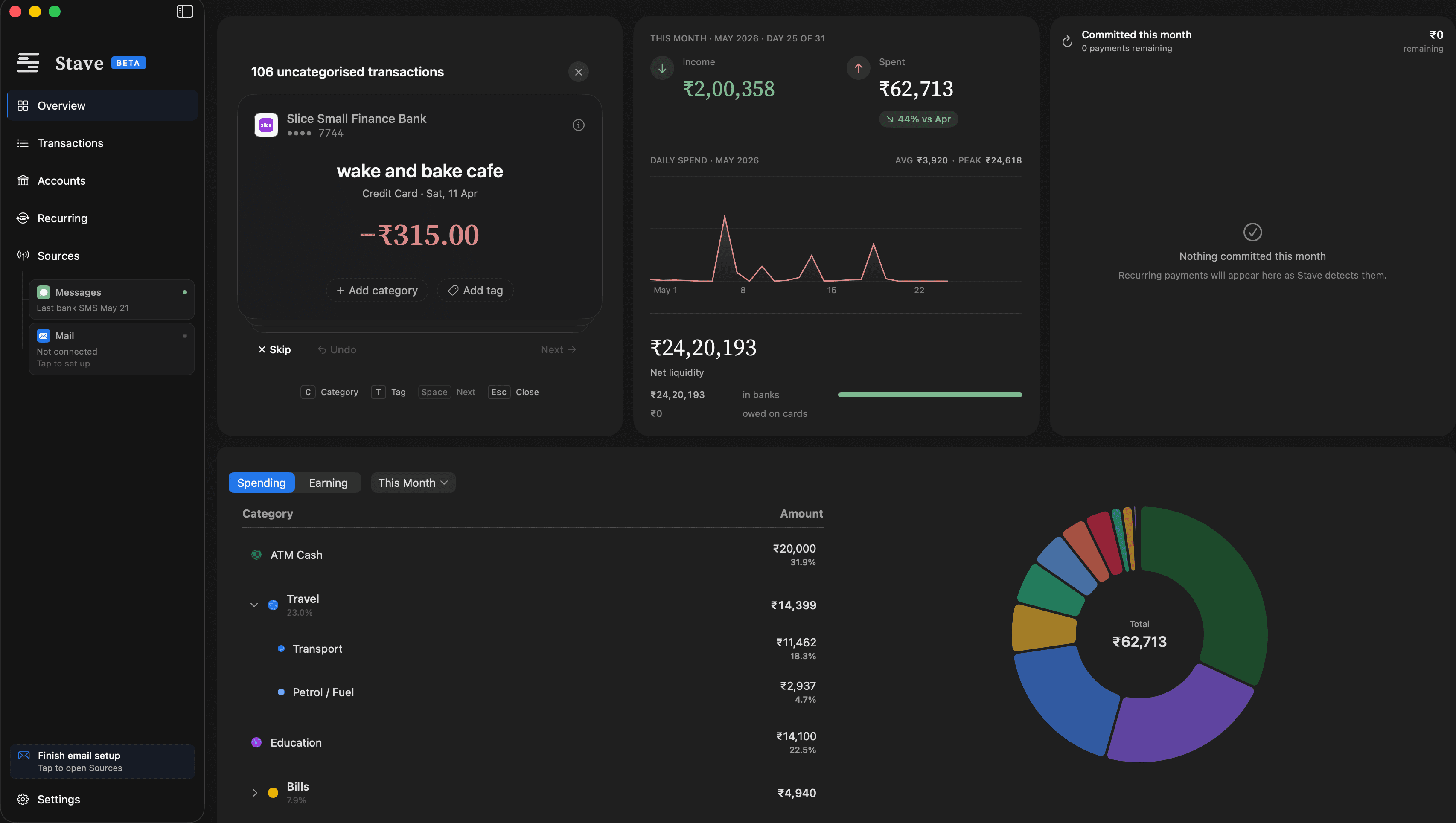Click the Stave logo icon
Image resolution: width=1456 pixels, height=823 pixels.
[28, 63]
